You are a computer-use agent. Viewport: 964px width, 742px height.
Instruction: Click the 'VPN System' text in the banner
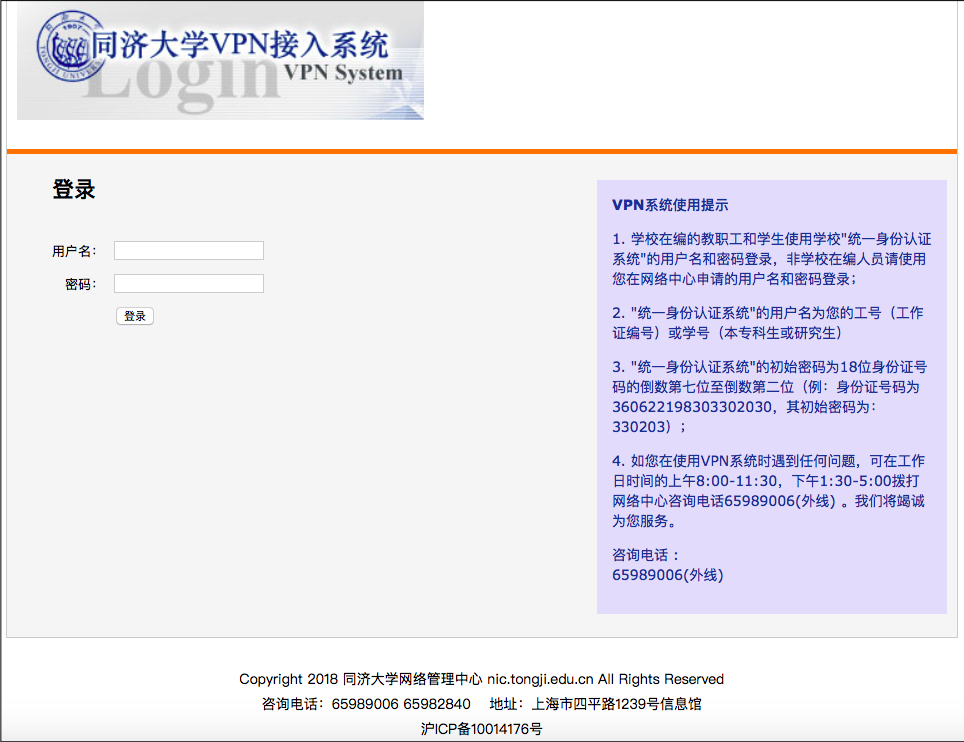[342, 73]
